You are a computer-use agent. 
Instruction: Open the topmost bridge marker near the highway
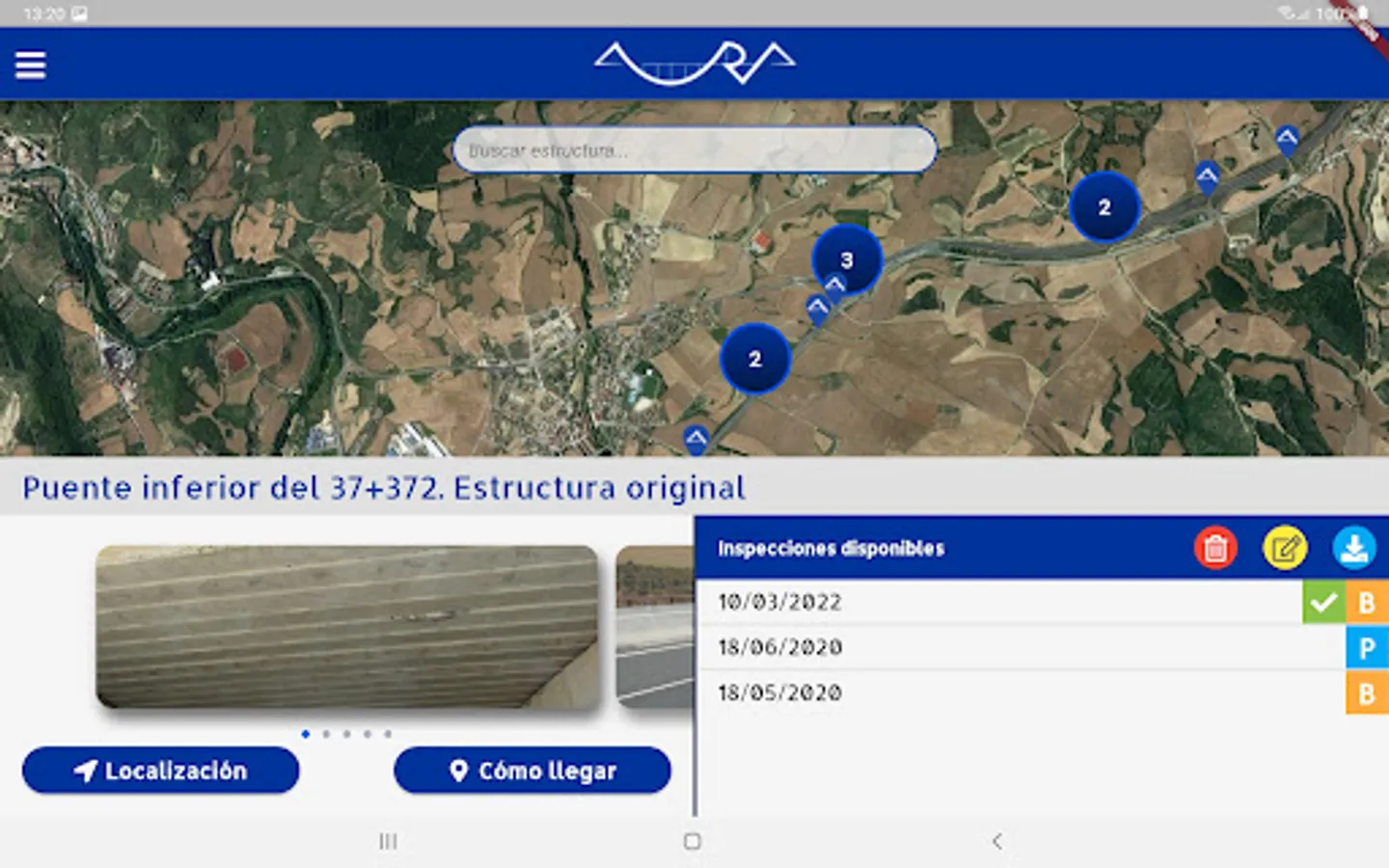1285,138
